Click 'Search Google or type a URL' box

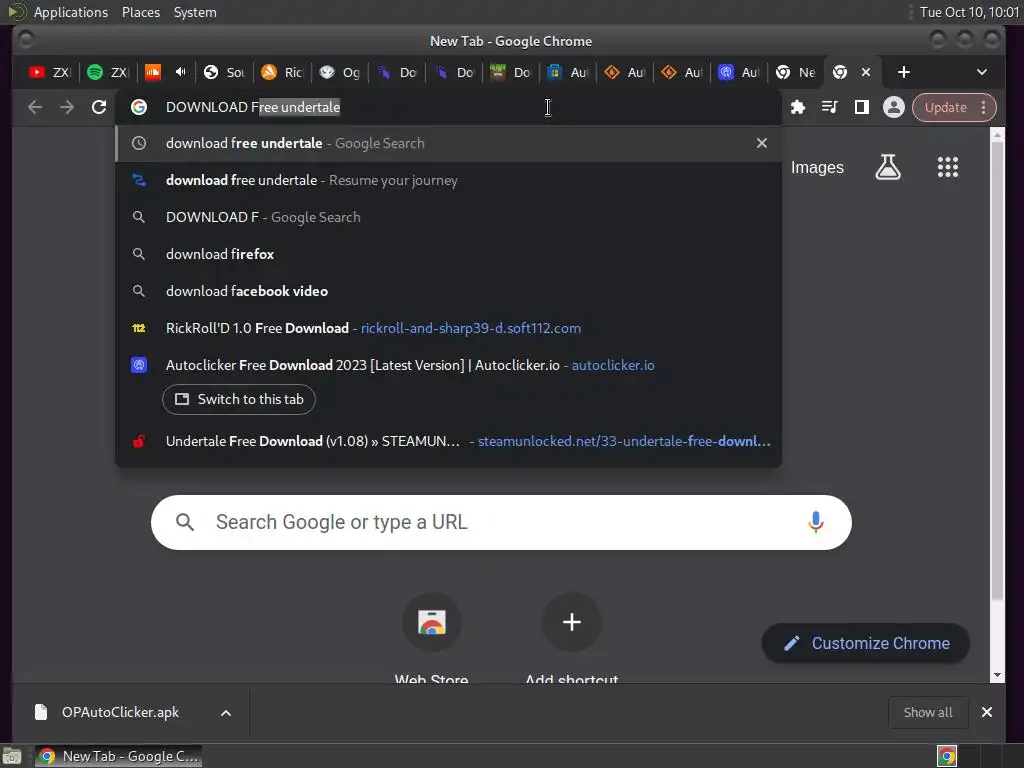tap(501, 522)
